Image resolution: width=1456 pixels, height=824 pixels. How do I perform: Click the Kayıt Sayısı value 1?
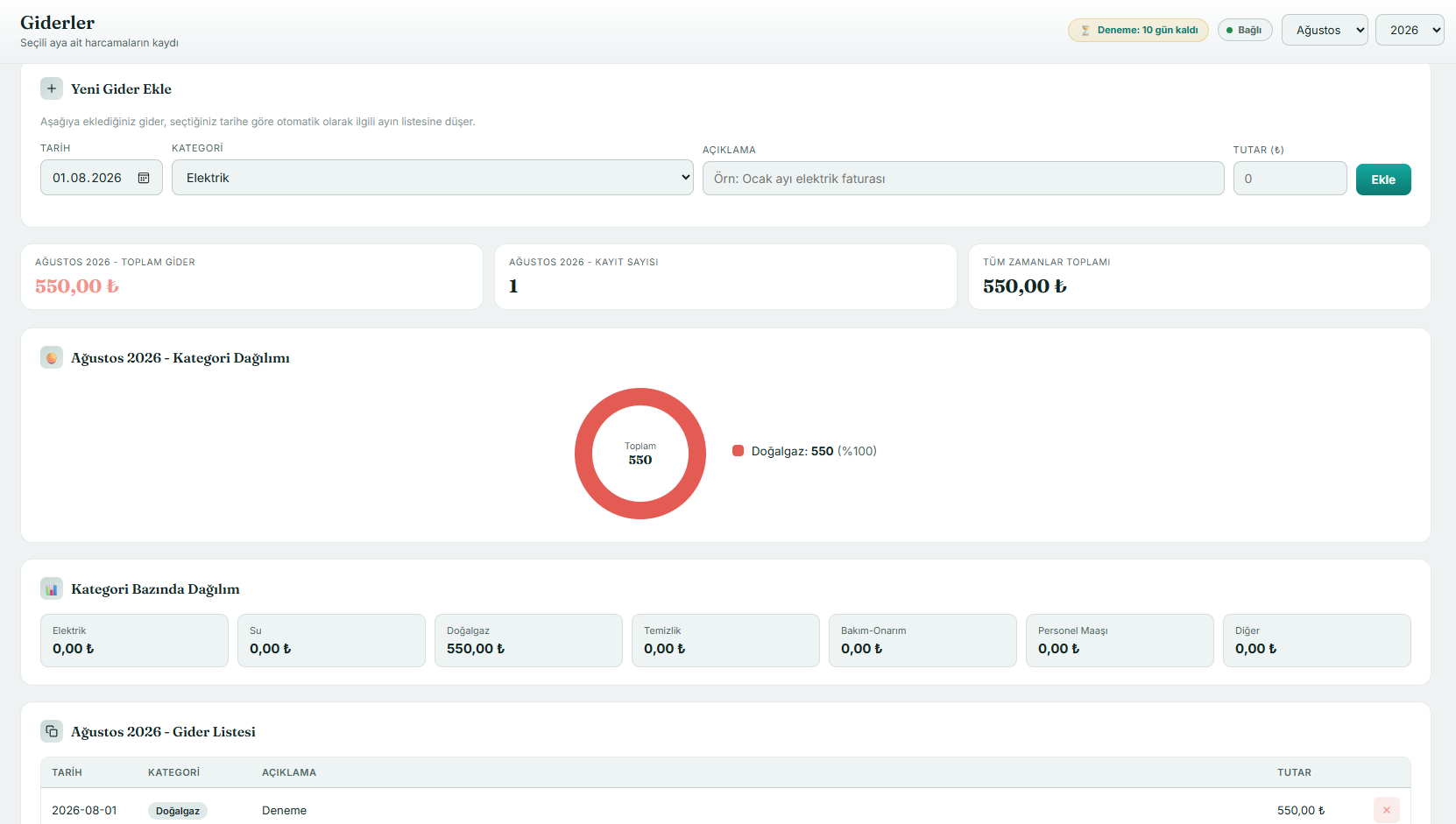[x=513, y=286]
